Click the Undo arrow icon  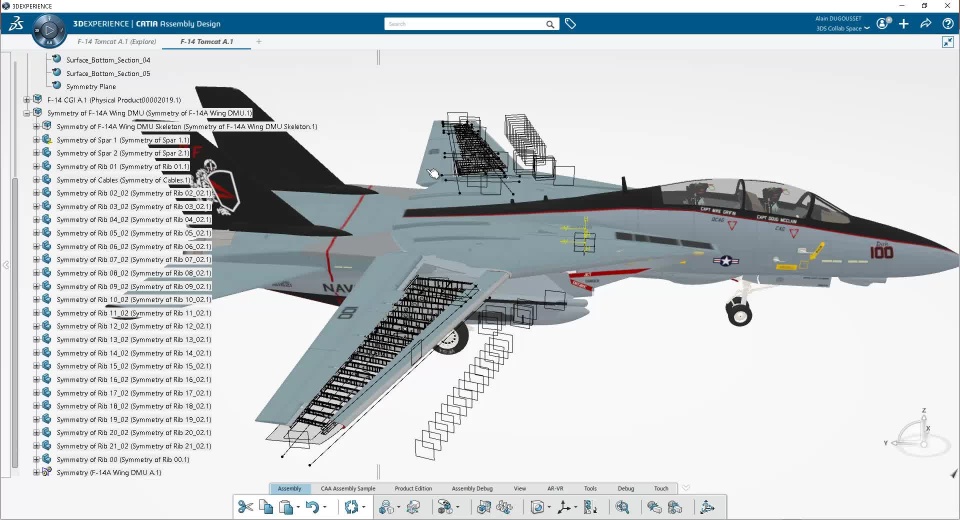(313, 507)
